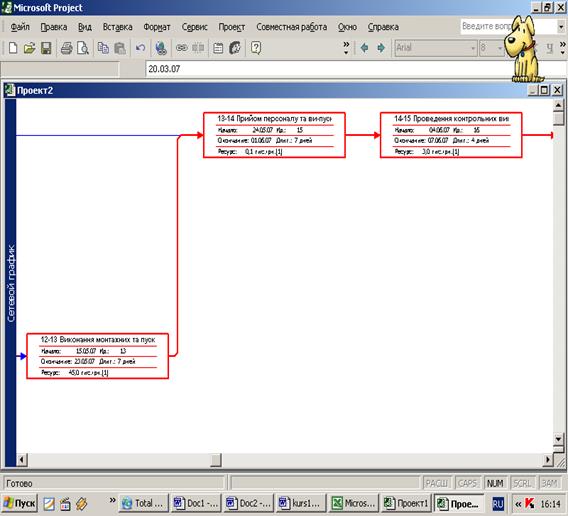The image size is (568, 516).
Task: Click the green left arrow outdent icon
Action: click(364, 47)
